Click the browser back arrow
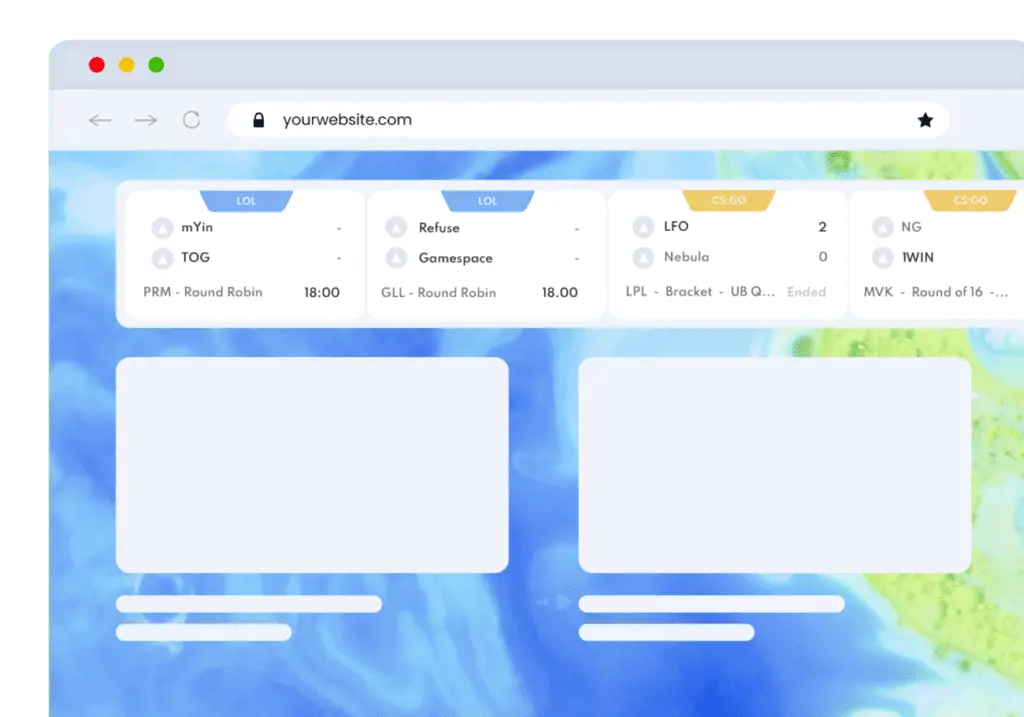Screen dimensions: 1024x717 pos(100,120)
